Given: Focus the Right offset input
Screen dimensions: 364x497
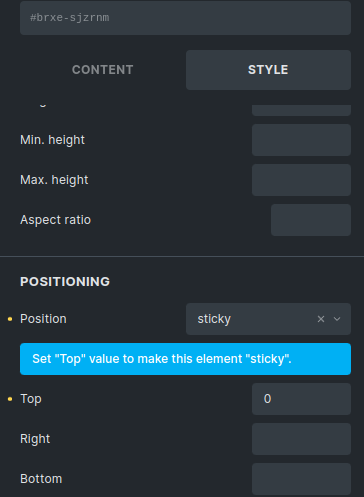Looking at the screenshot, I should click(x=301, y=439).
